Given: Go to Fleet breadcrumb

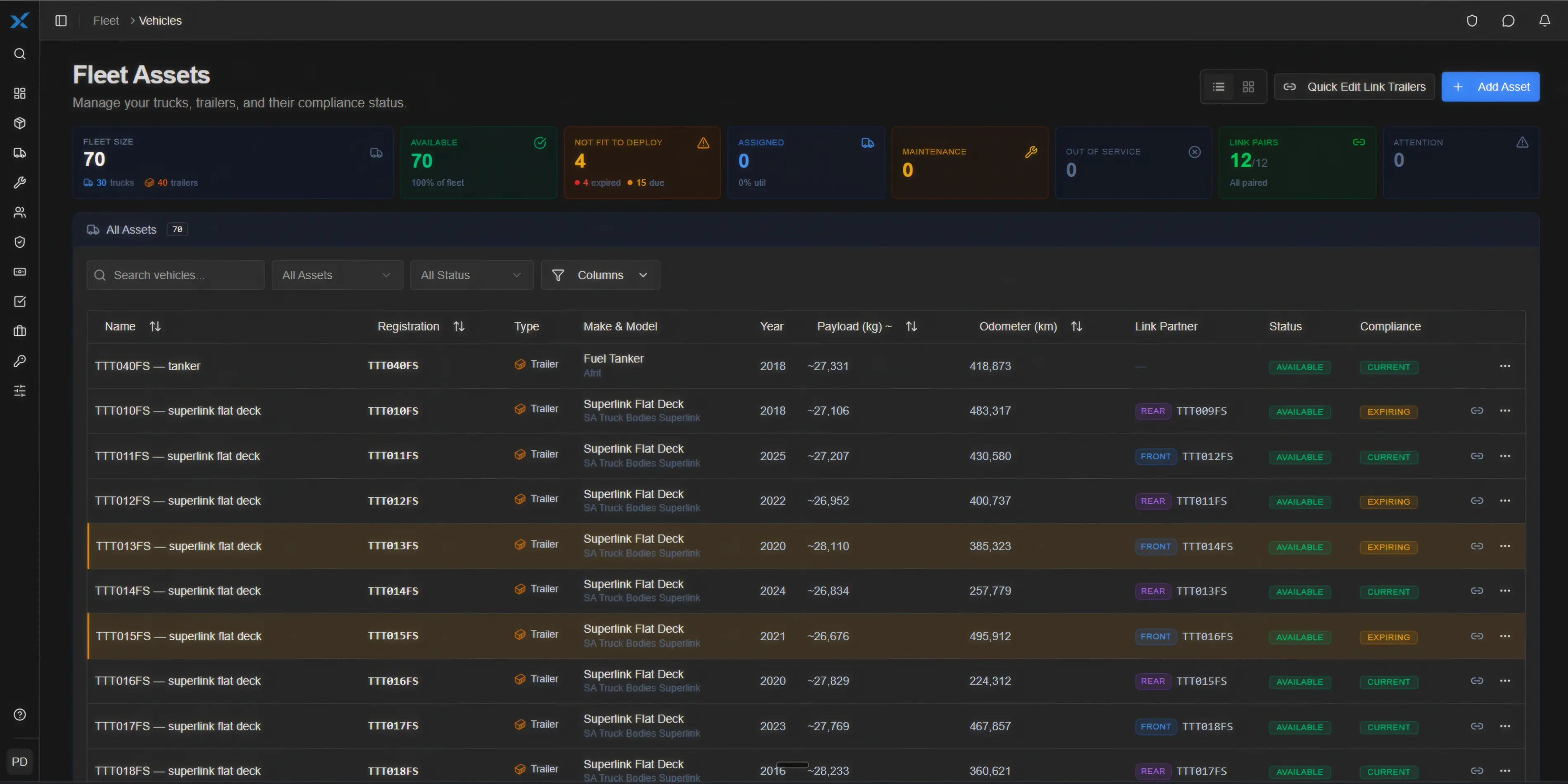Looking at the screenshot, I should click(x=106, y=21).
